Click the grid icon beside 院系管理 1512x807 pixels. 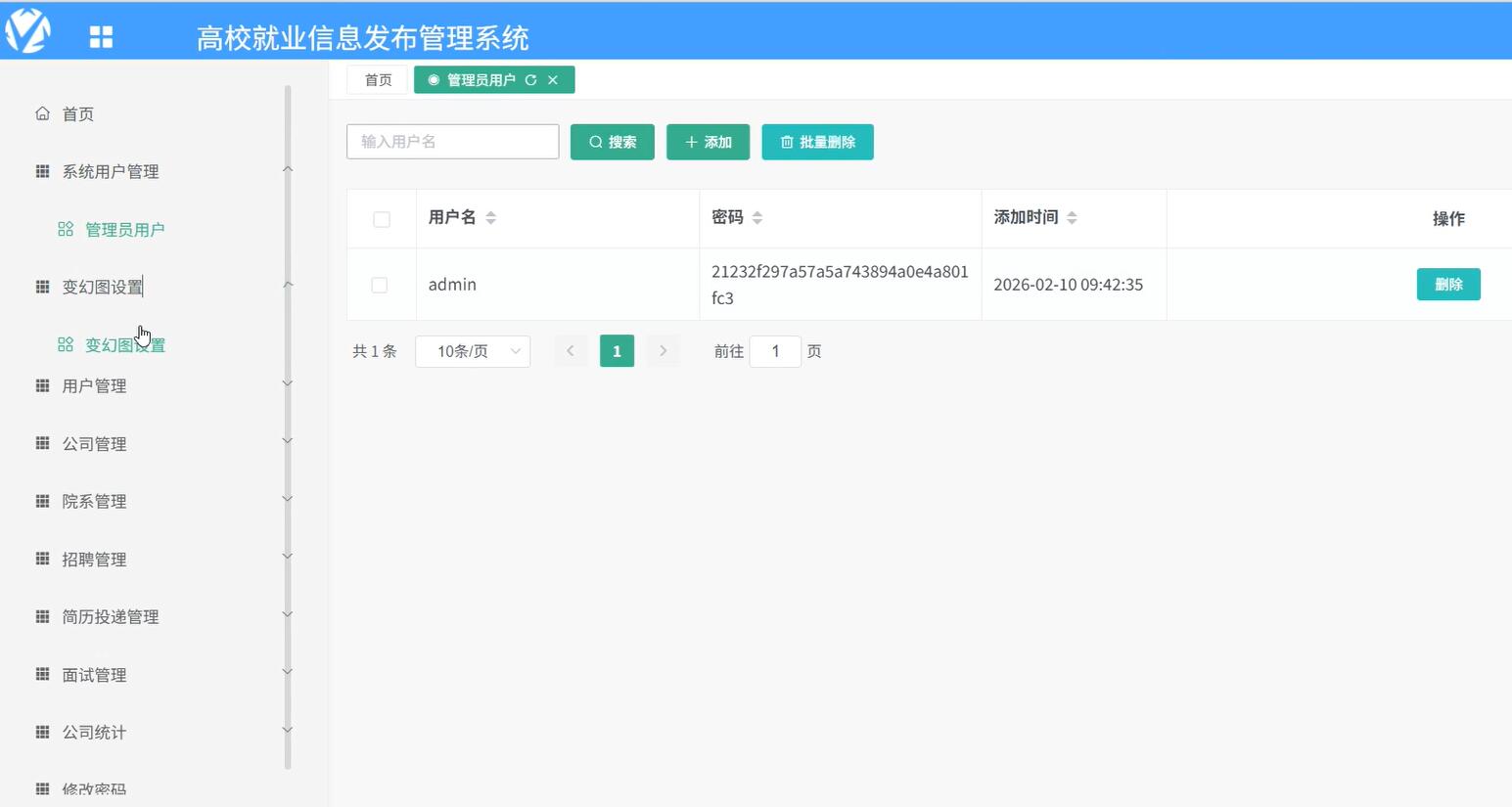tap(42, 501)
